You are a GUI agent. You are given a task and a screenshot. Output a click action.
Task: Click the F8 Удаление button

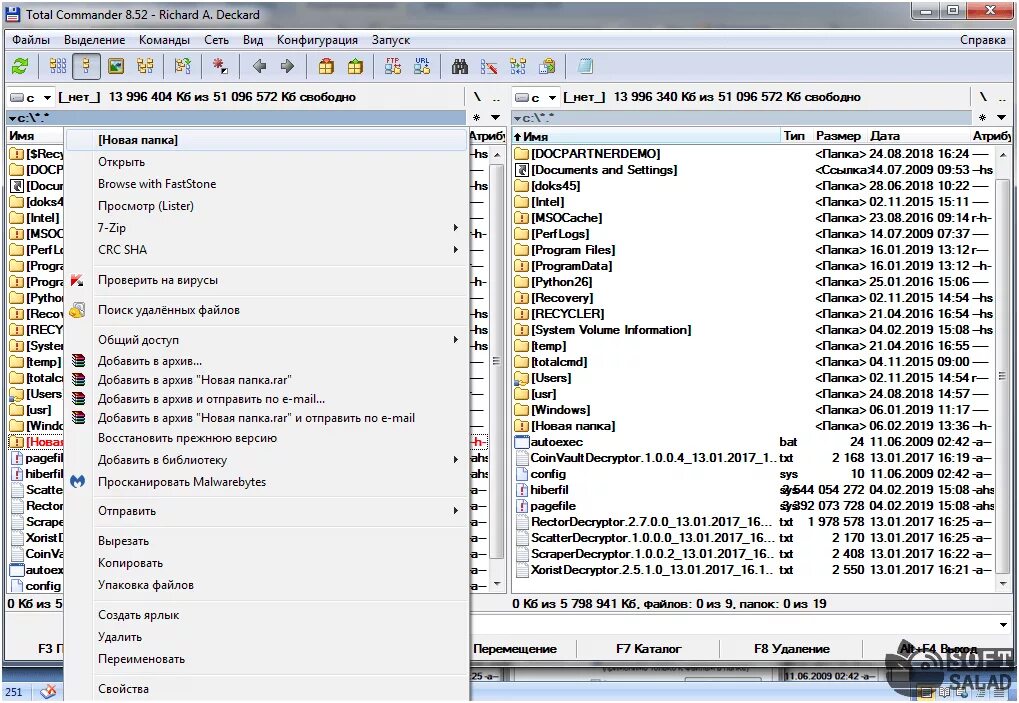(x=792, y=648)
